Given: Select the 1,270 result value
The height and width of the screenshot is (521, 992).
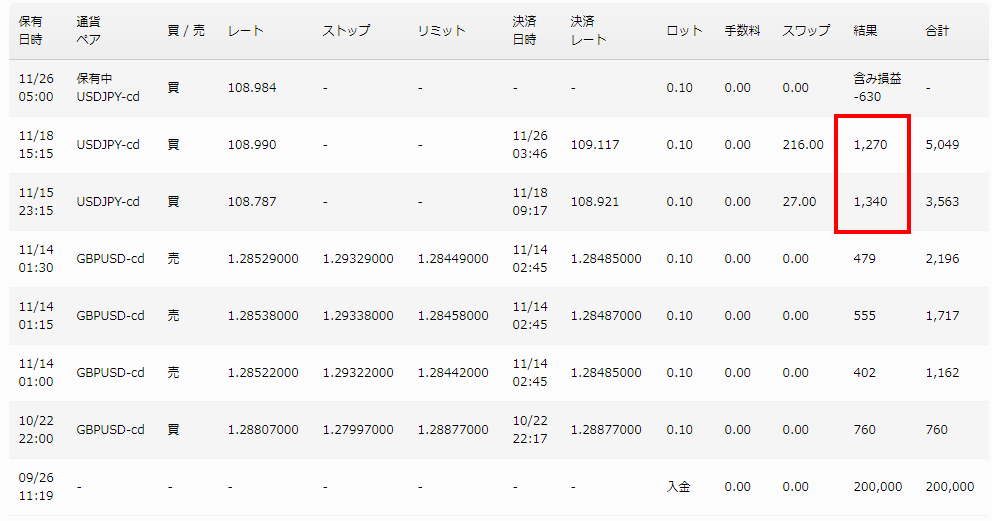Looking at the screenshot, I should coord(870,145).
